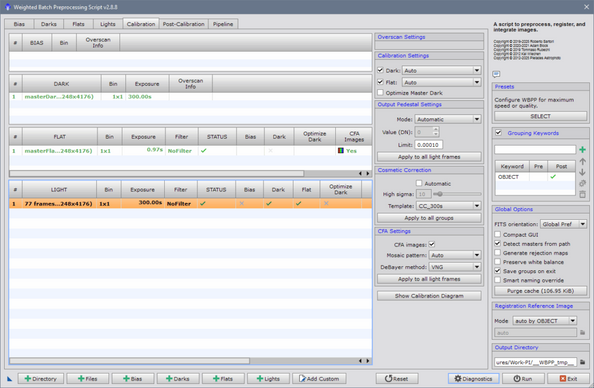Open the DeBayer method VNG dropdown
The image size is (594, 388).
[455, 267]
